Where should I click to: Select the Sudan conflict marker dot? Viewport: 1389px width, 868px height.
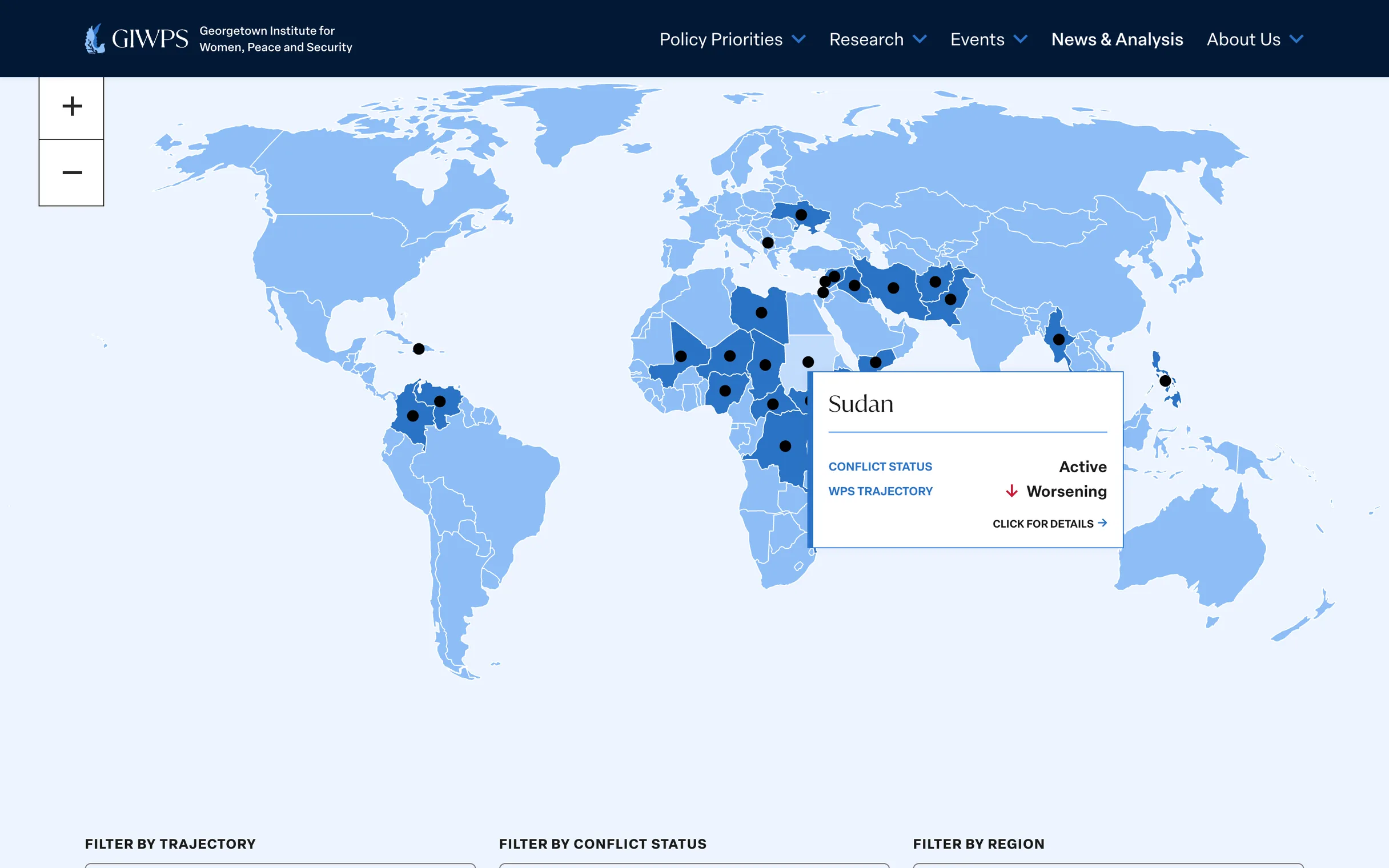click(808, 361)
